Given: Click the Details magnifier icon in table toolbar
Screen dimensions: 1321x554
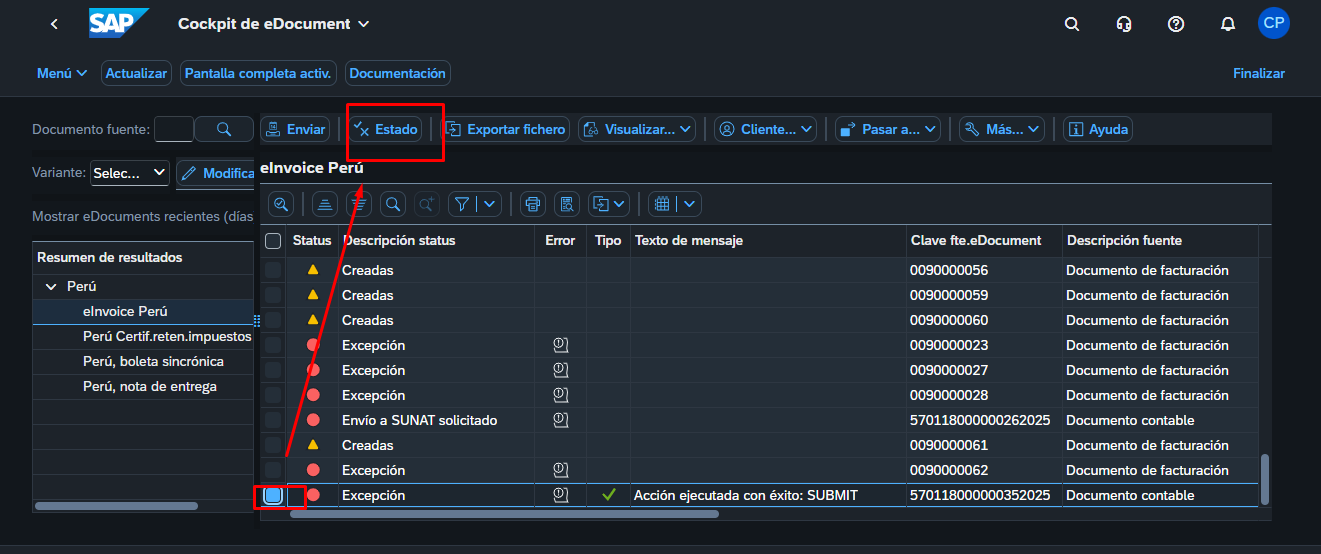Looking at the screenshot, I should click(x=282, y=204).
